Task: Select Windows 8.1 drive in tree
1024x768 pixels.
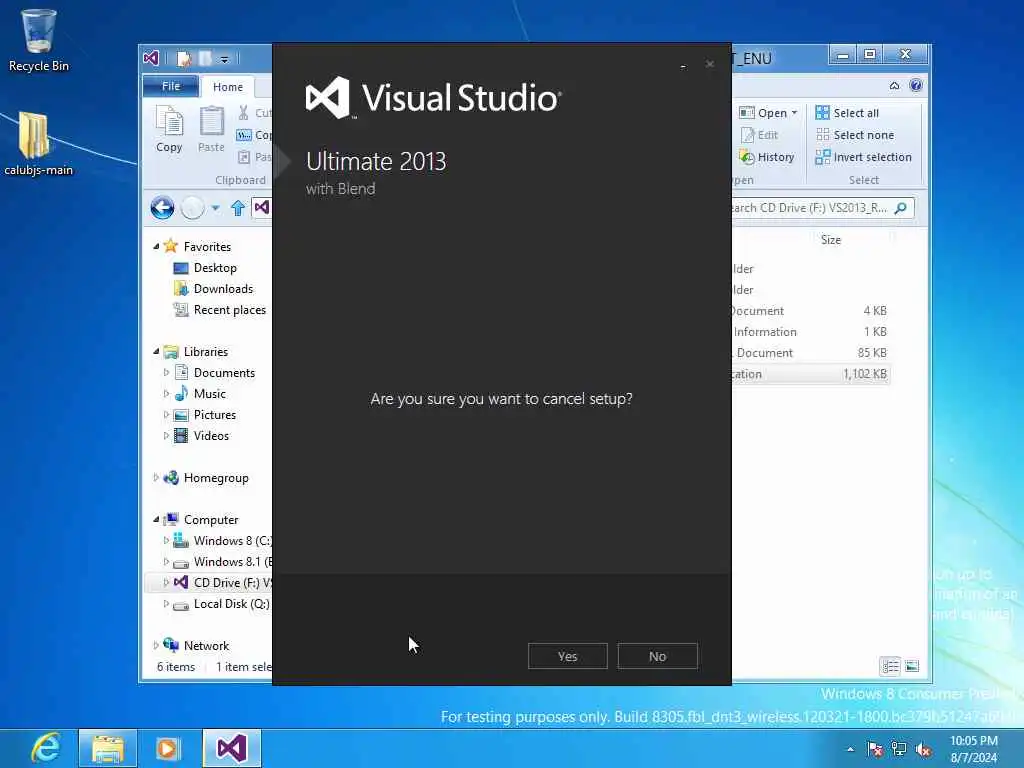Action: [232, 562]
